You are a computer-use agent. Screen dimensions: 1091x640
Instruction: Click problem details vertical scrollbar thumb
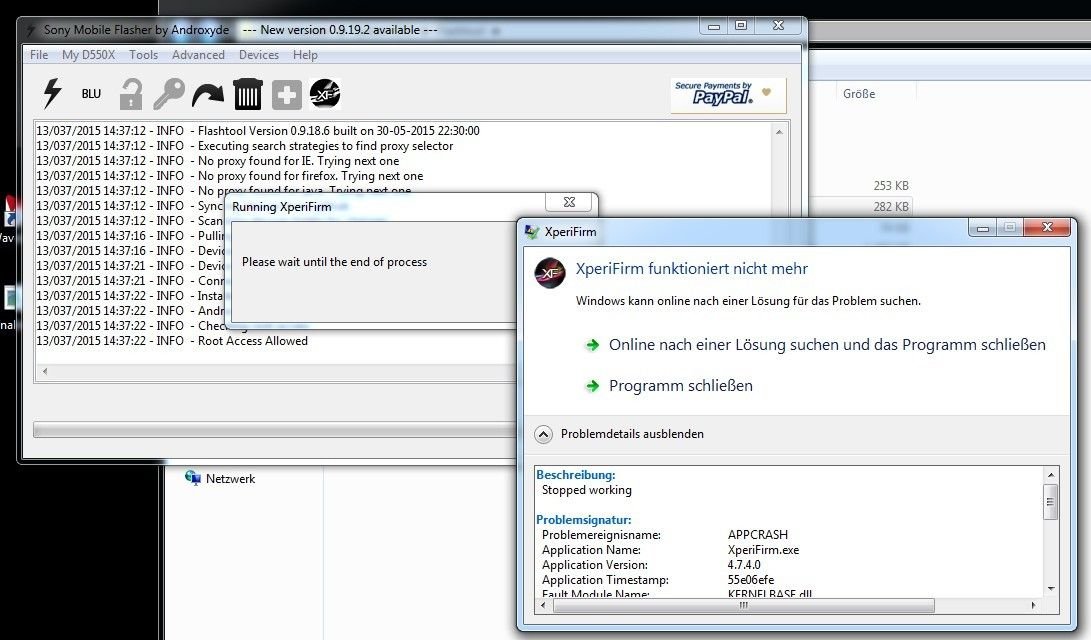1051,502
